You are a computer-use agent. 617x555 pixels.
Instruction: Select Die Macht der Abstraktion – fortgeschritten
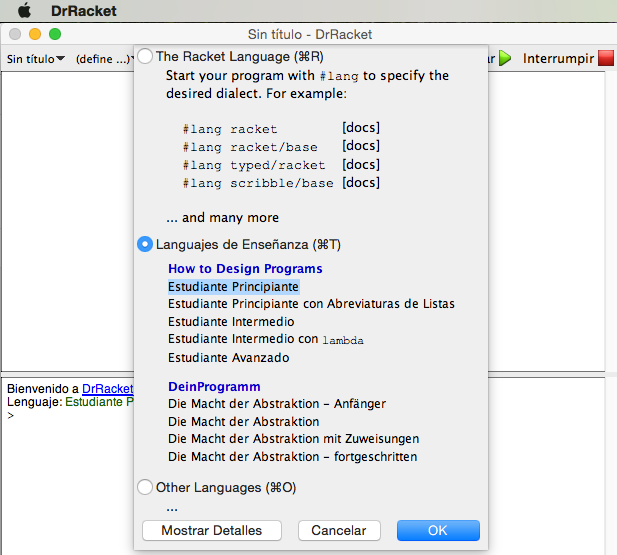point(292,457)
